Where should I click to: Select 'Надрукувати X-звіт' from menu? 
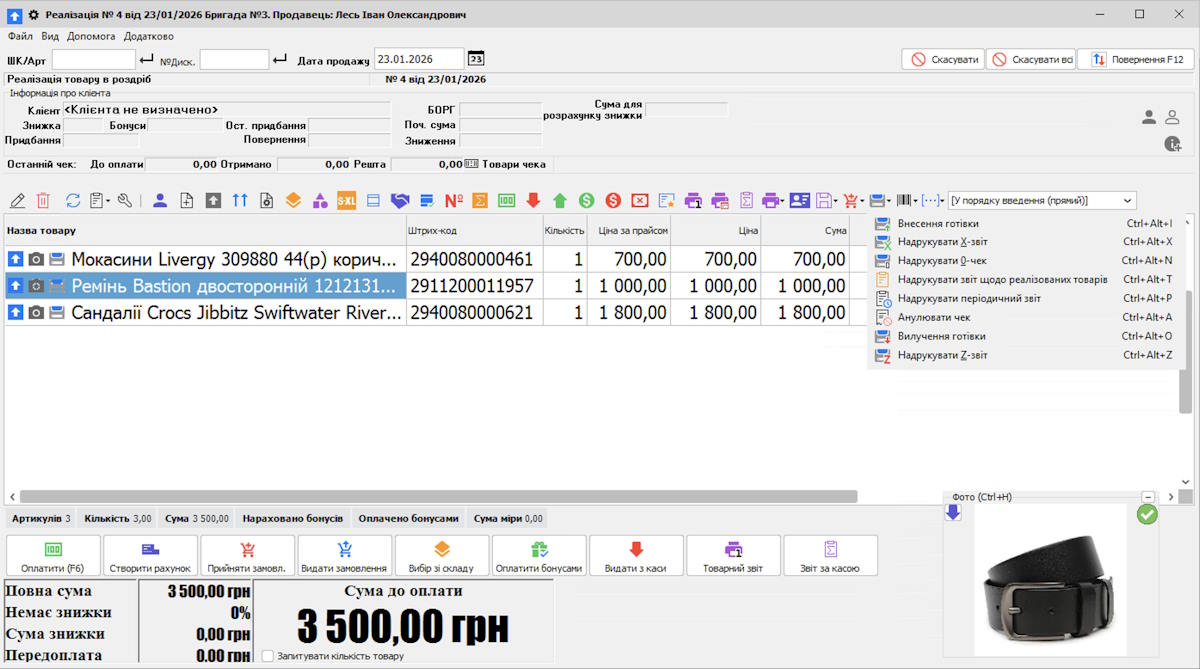coord(943,242)
